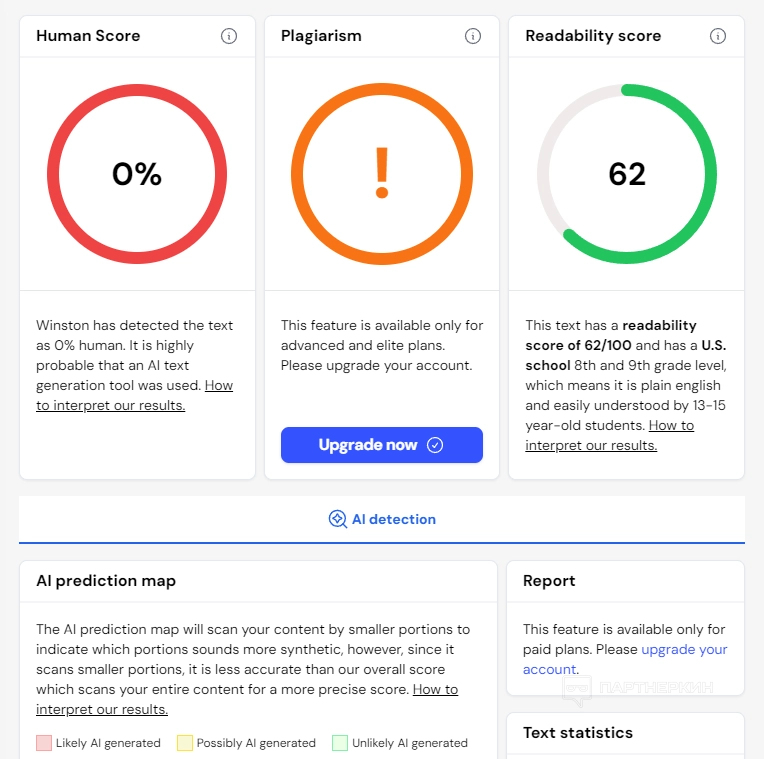The height and width of the screenshot is (759, 764).
Task: Follow the 'upgrade your account' link
Action: (683, 650)
